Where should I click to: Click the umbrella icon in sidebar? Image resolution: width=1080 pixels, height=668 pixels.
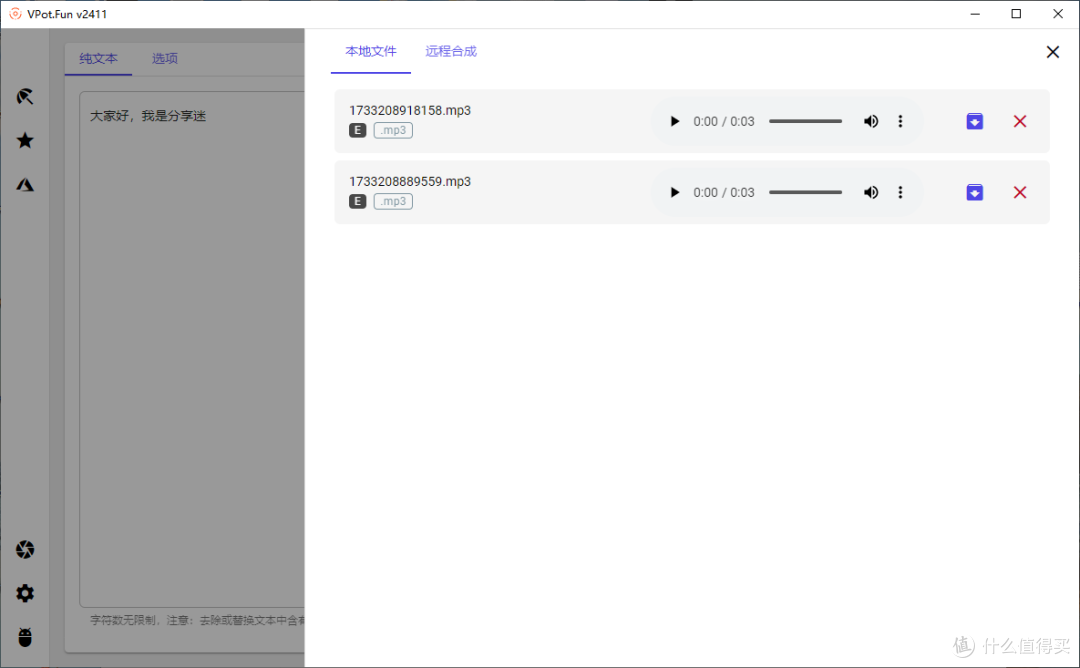[x=25, y=96]
